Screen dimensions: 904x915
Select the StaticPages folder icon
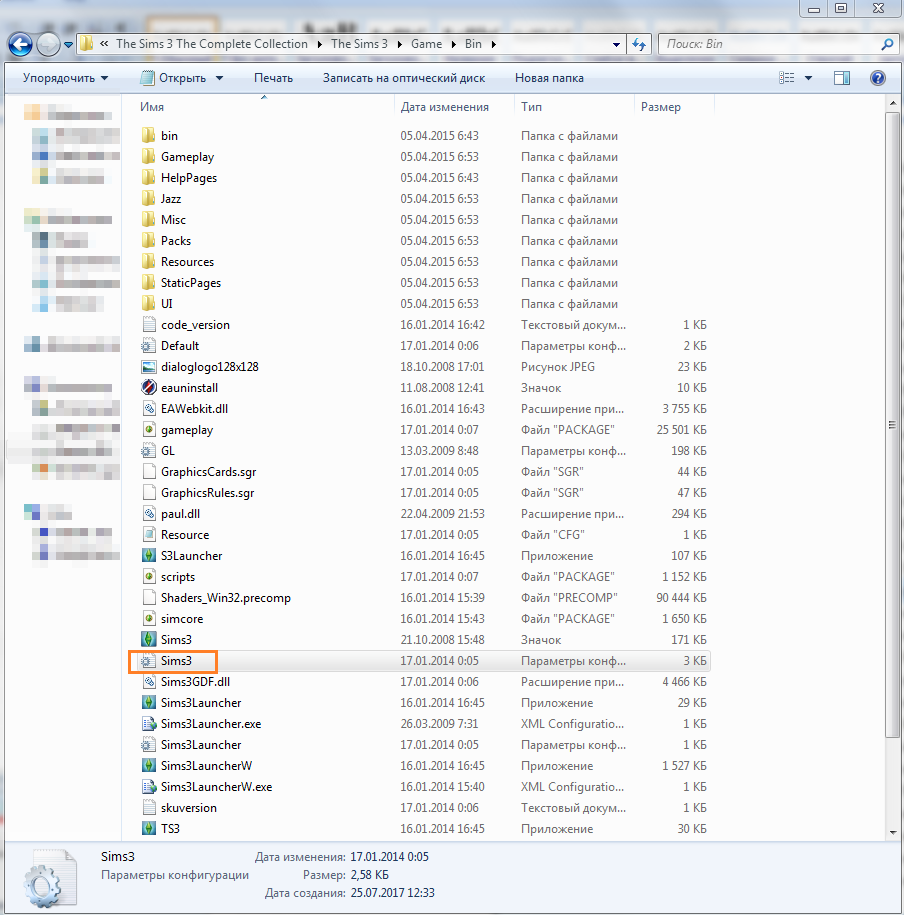coord(149,283)
